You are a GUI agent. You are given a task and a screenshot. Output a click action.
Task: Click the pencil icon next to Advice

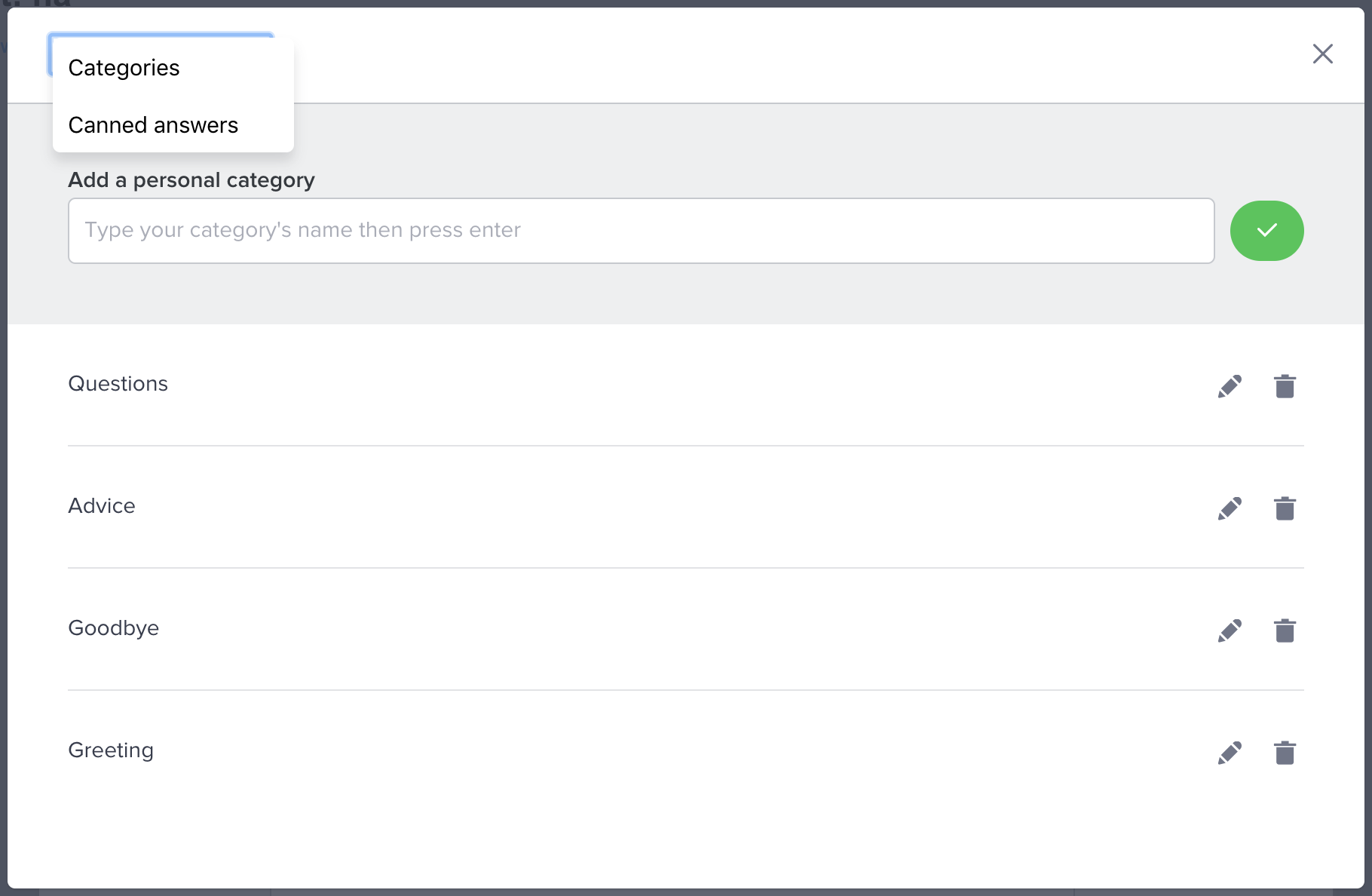click(1230, 508)
